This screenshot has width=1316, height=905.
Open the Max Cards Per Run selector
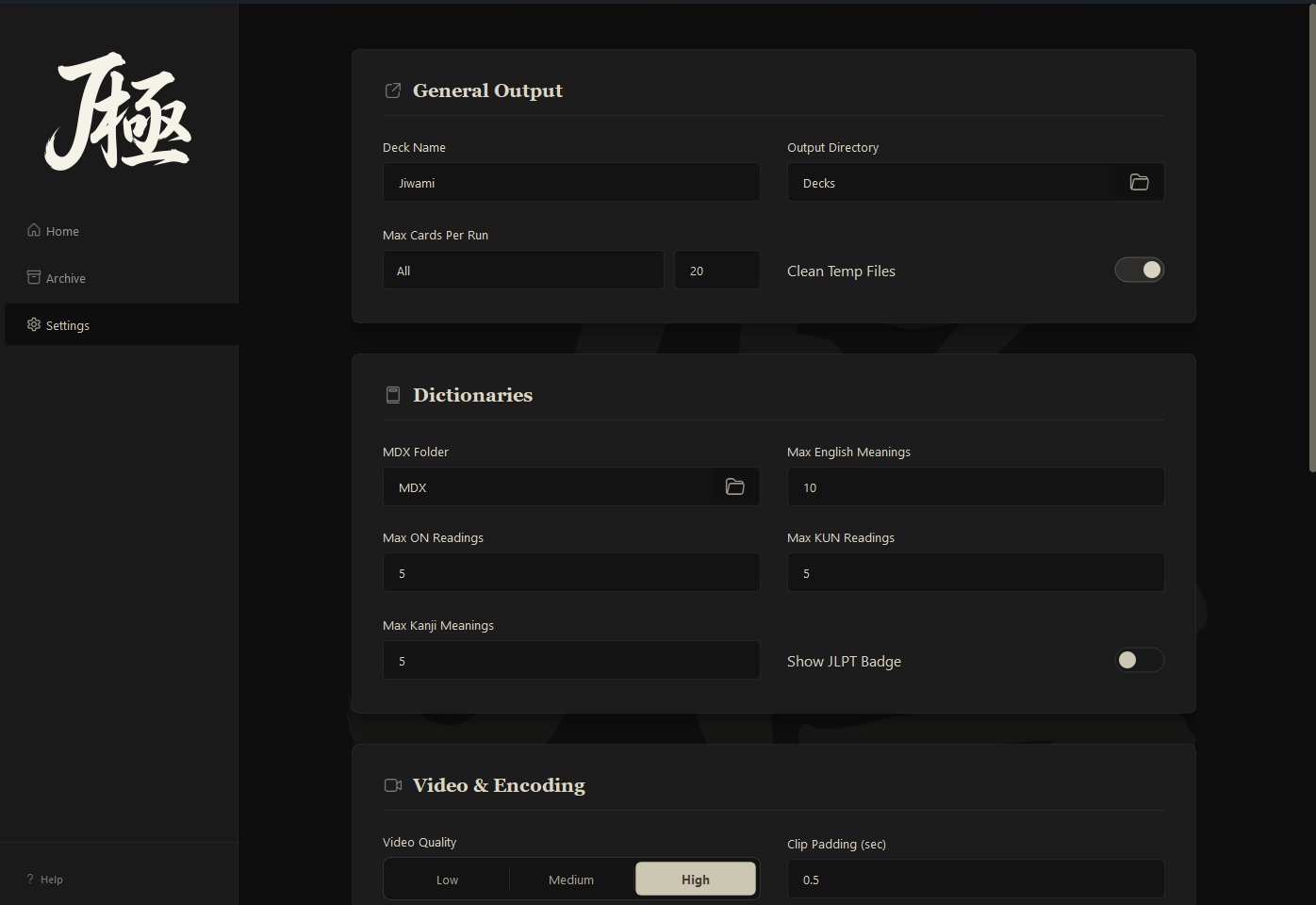click(523, 270)
